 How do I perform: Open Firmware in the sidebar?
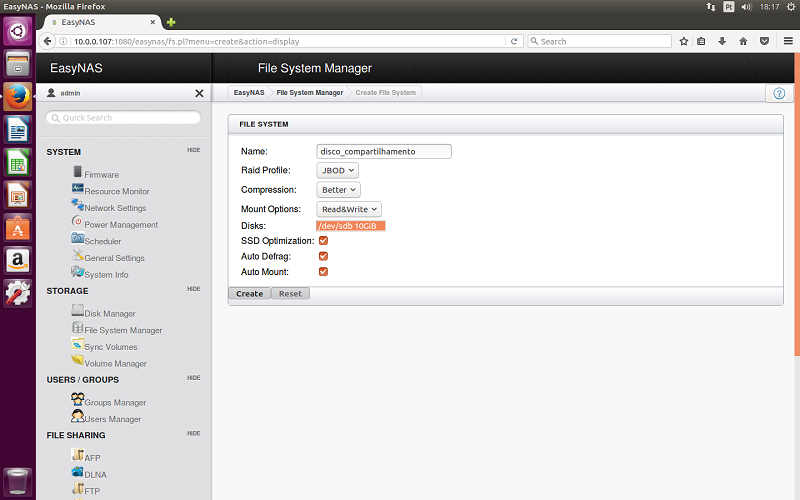click(x=102, y=174)
